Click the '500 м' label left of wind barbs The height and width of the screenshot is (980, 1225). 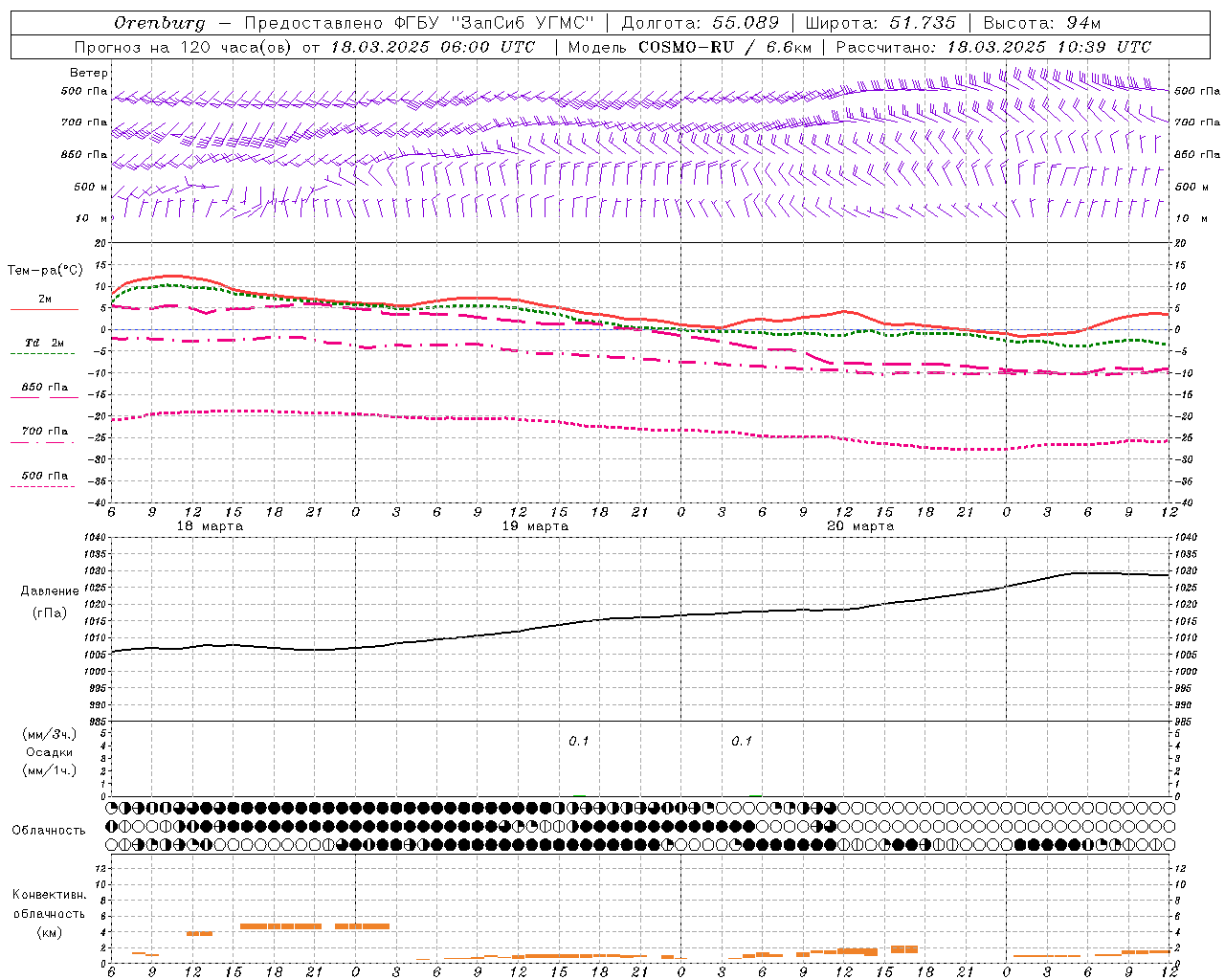coord(91,187)
